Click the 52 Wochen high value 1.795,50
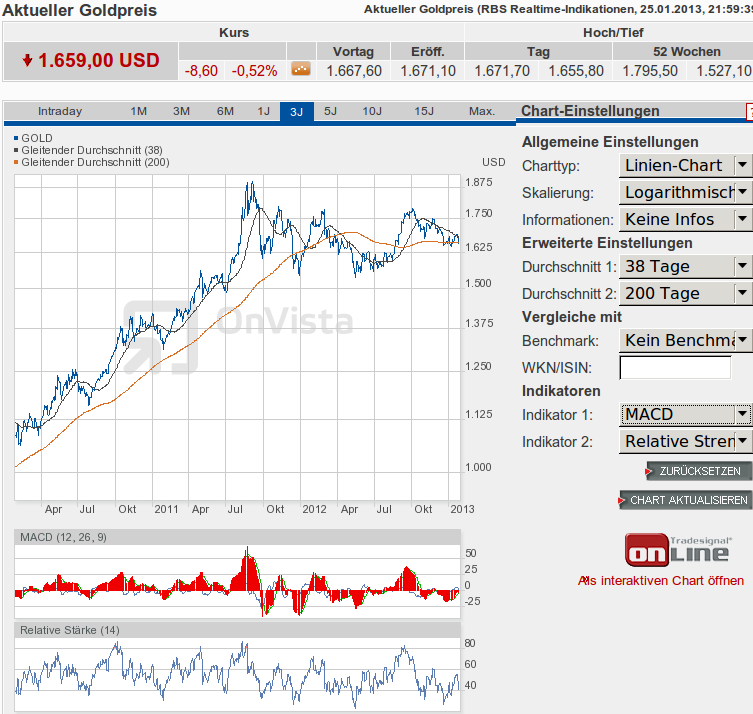 [650, 71]
